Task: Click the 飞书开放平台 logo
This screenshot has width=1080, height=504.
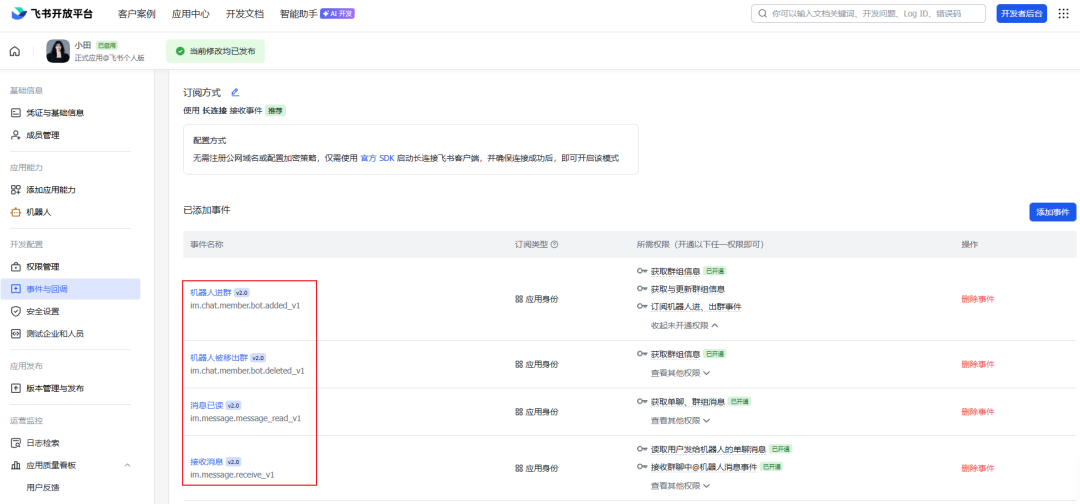Action: click(54, 13)
